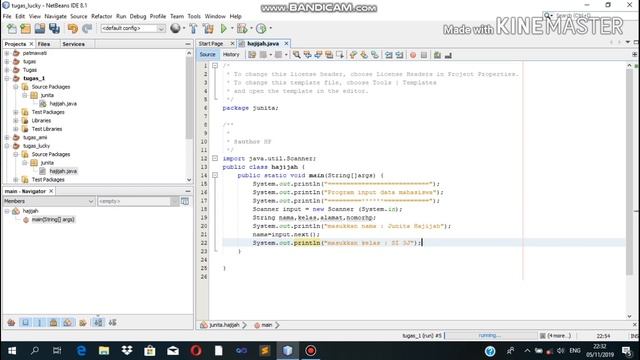Toggle Show Static Members filter in Navigator
640x360 pixels.
pos(39,322)
